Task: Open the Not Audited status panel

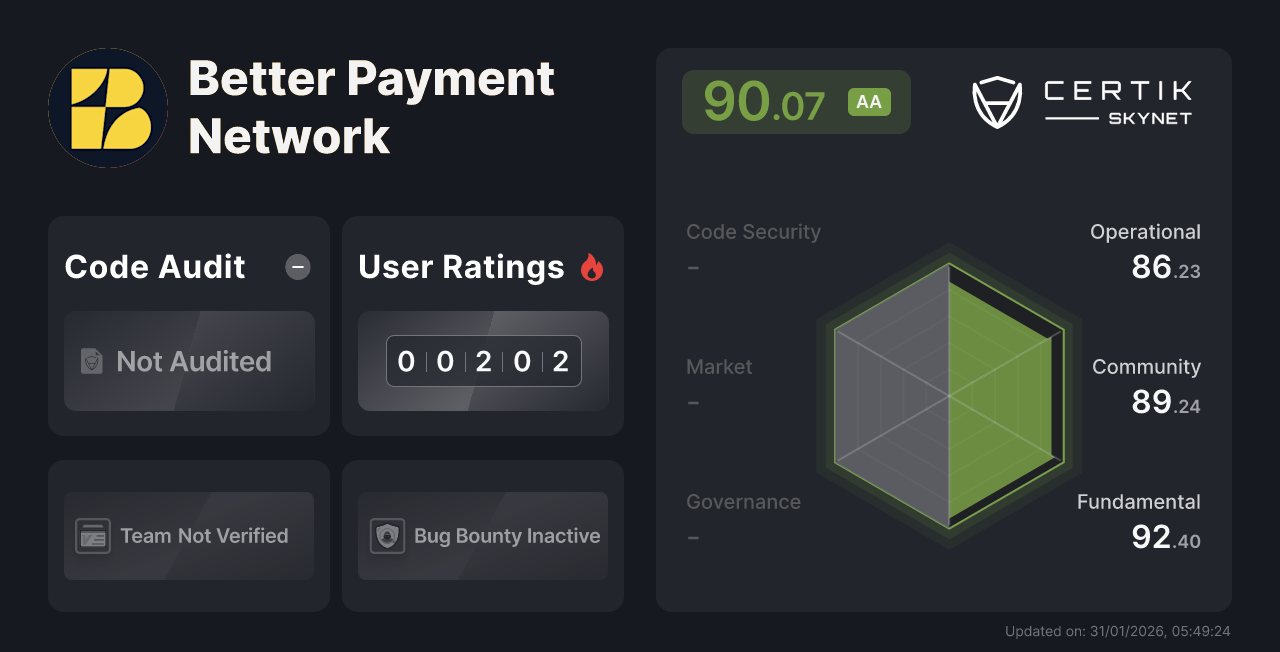Action: point(189,361)
